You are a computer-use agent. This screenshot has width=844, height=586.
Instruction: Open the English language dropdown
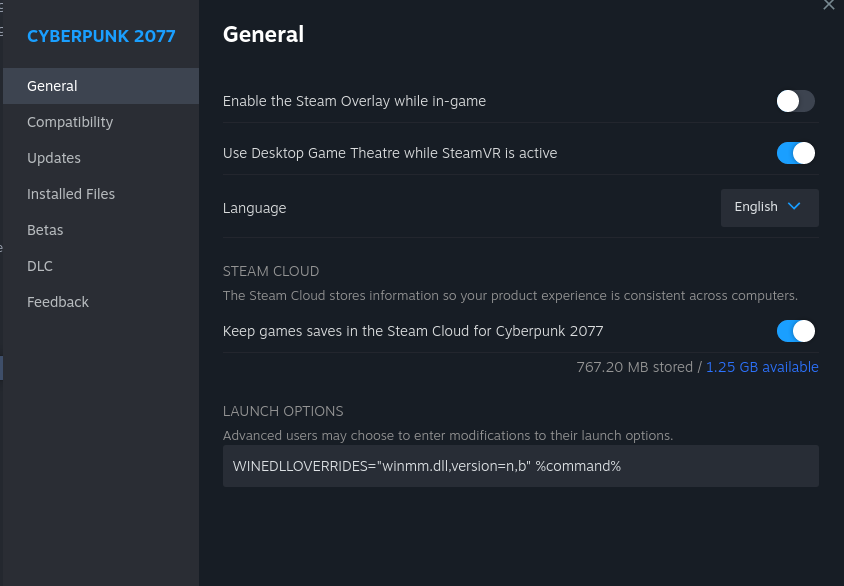tap(769, 207)
